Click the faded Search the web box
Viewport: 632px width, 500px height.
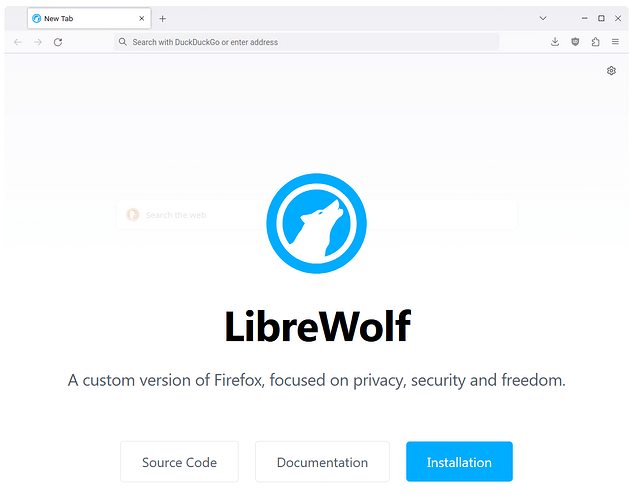point(316,215)
